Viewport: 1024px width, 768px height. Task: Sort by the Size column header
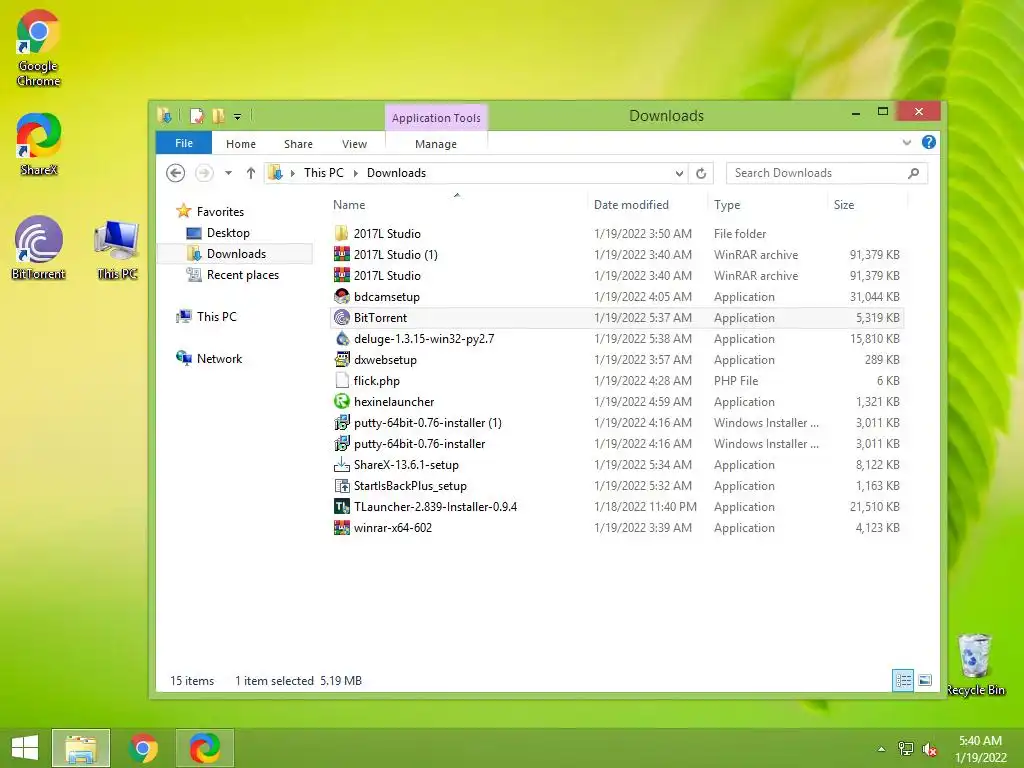(844, 204)
